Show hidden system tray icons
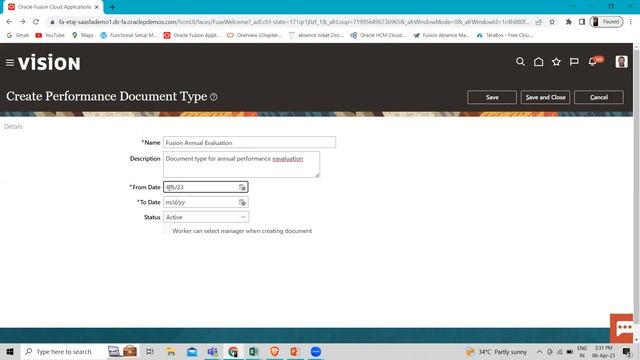640x360 pixels. (x=539, y=351)
